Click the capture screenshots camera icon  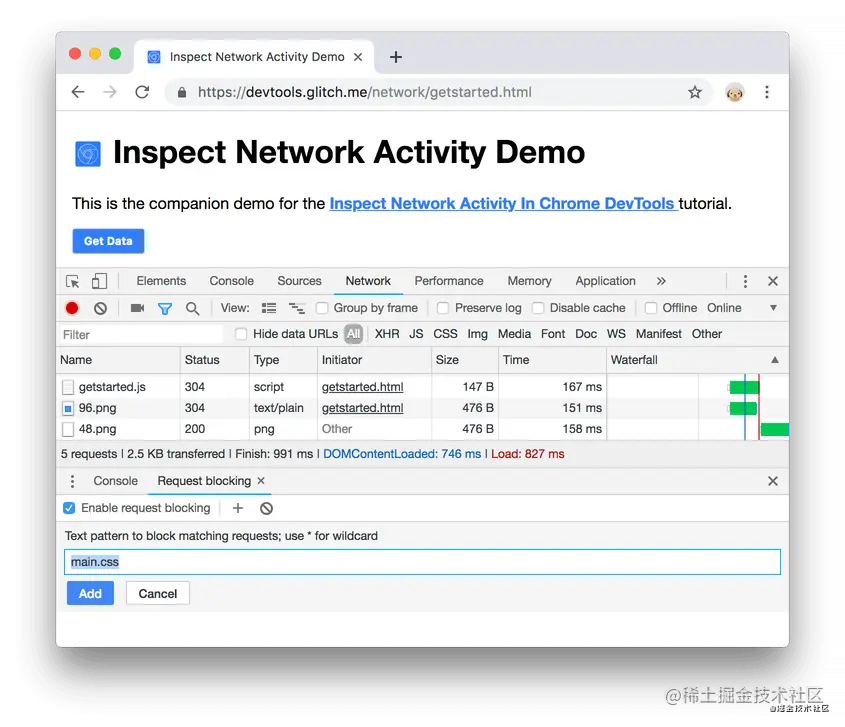click(137, 308)
